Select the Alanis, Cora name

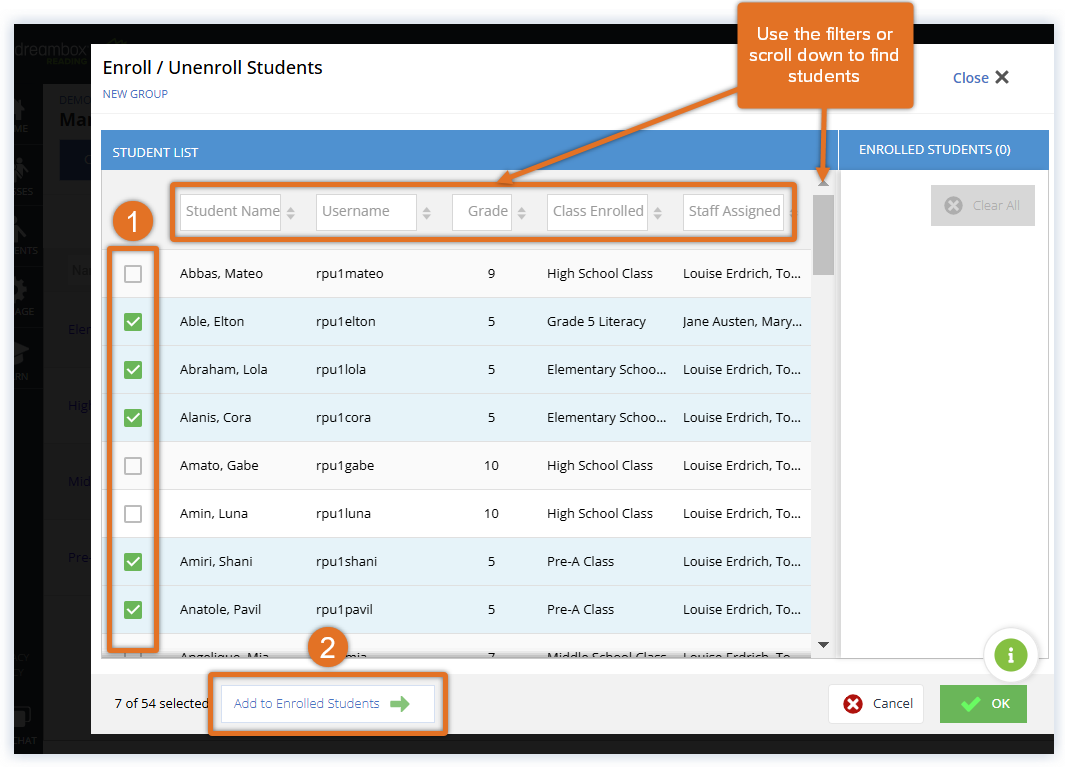[x=215, y=418]
